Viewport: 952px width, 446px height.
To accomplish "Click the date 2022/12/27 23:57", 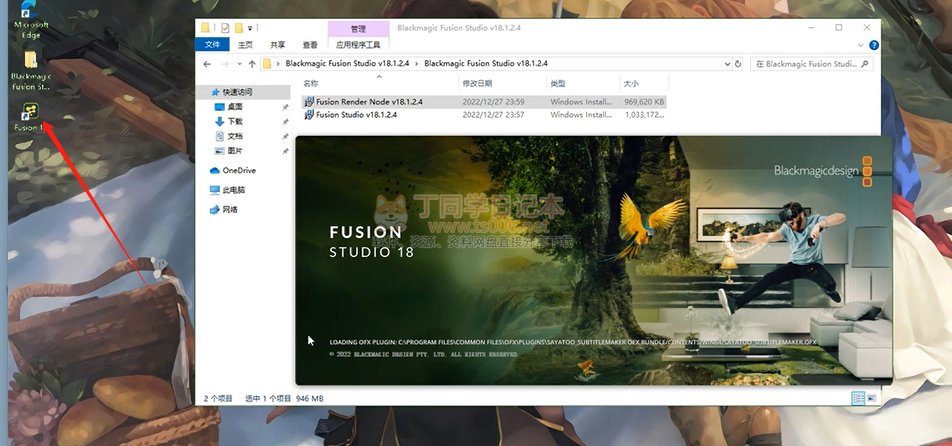I will pyautogui.click(x=493, y=115).
